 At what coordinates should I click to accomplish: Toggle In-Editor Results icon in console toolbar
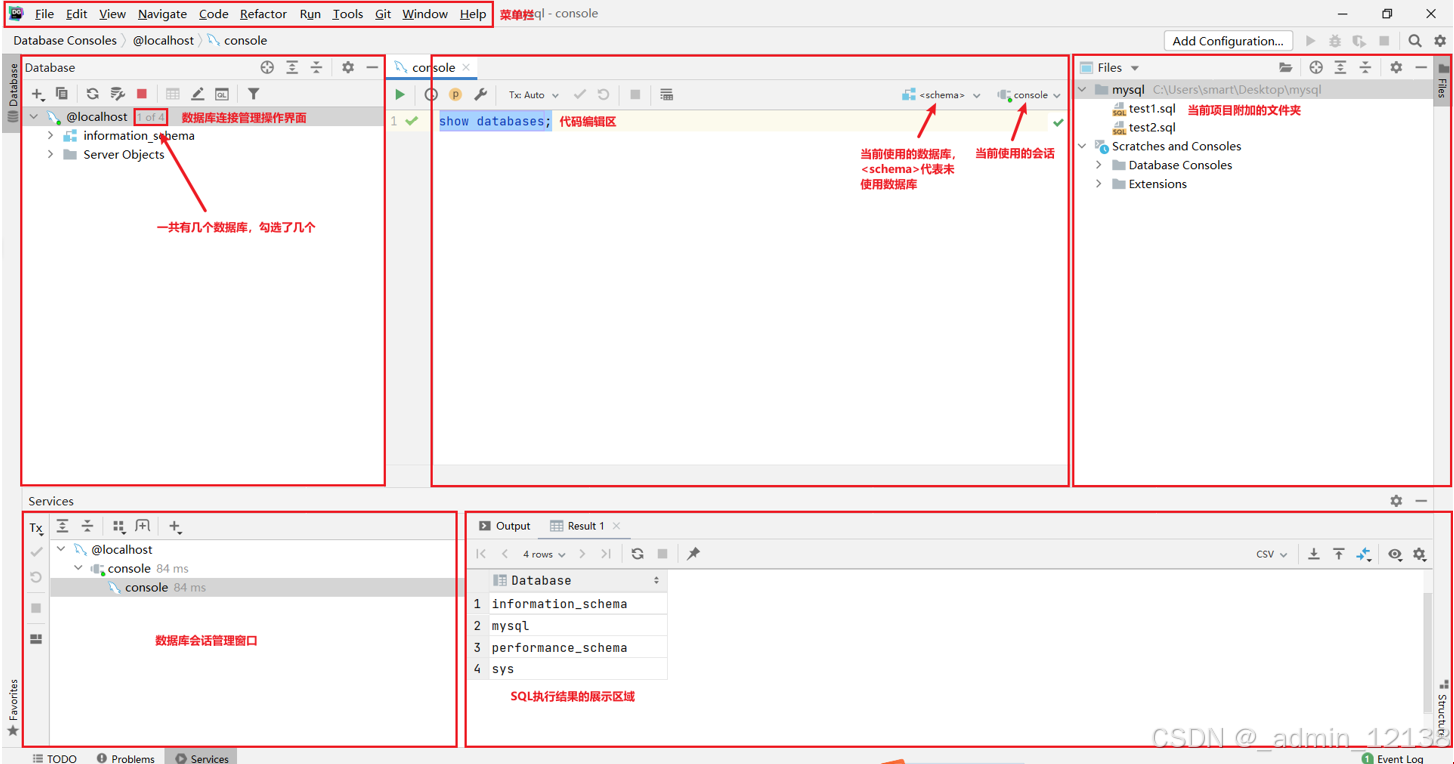coord(666,94)
